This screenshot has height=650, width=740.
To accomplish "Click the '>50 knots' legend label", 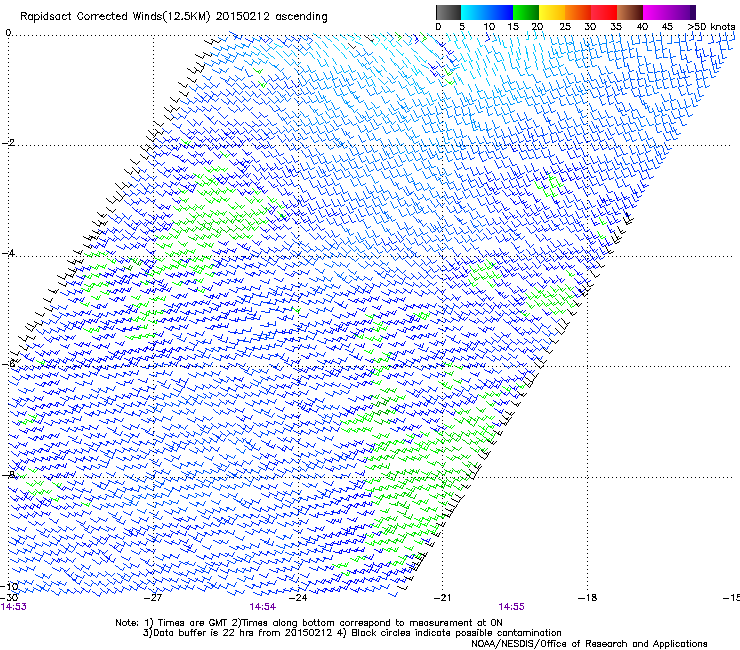I will pos(711,27).
